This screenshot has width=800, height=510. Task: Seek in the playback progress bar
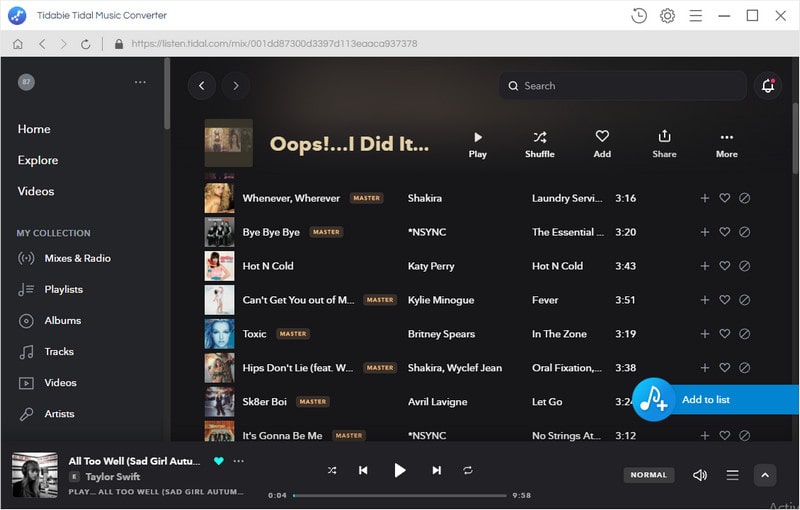(x=400, y=495)
